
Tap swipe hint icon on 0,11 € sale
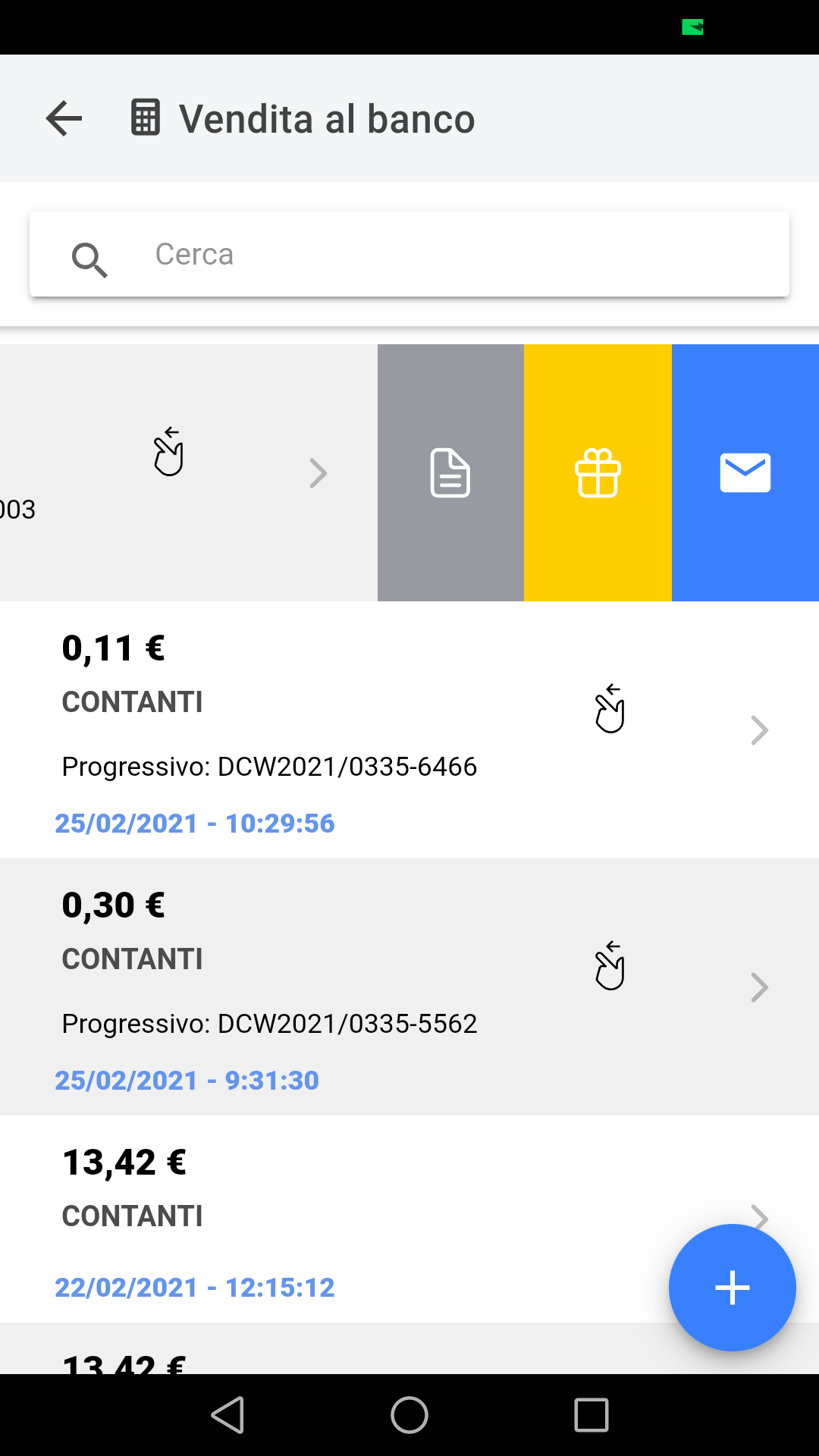[x=610, y=708]
